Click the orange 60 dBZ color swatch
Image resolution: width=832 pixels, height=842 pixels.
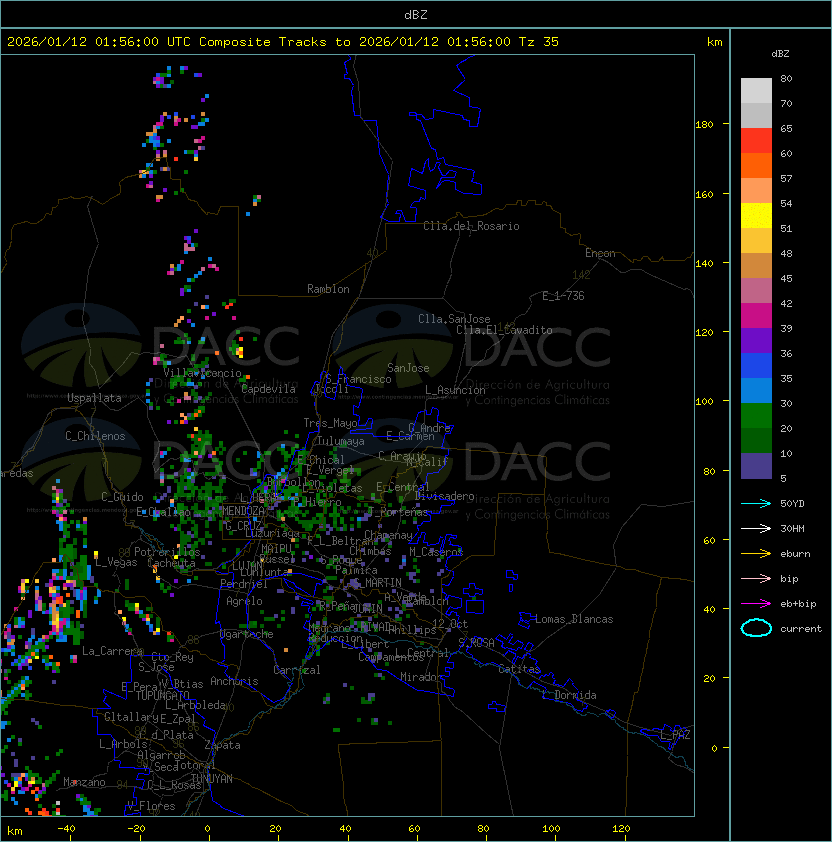click(756, 166)
